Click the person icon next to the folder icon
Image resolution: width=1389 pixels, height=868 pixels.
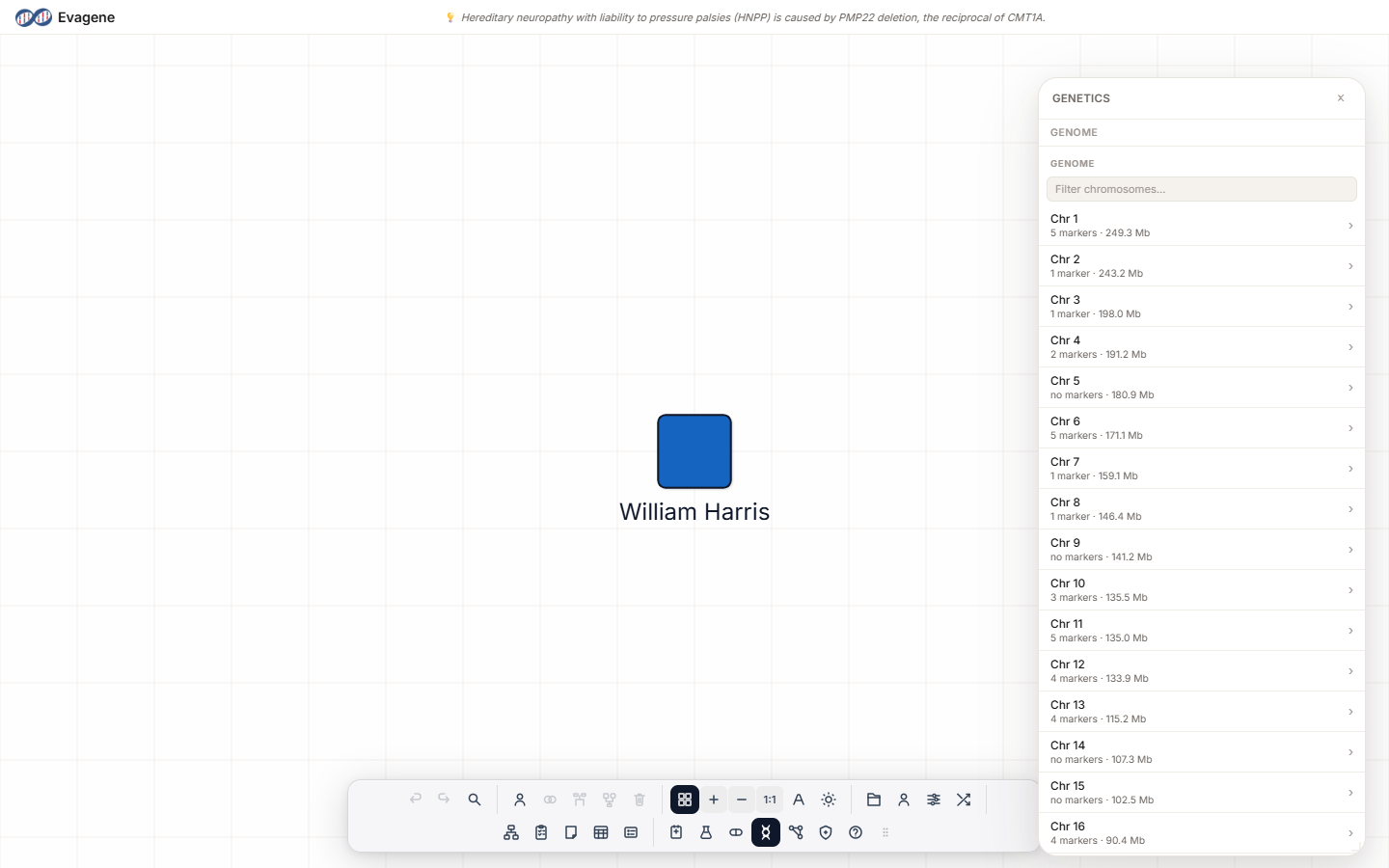(x=904, y=800)
